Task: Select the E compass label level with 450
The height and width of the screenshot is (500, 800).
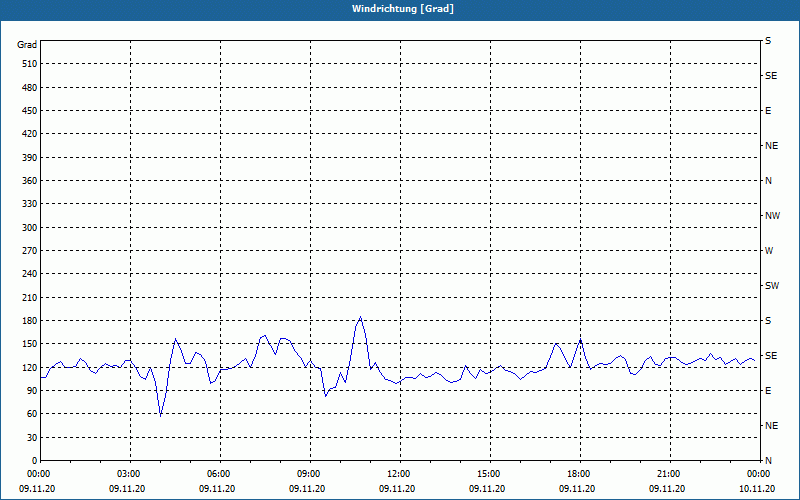Action: pos(768,111)
